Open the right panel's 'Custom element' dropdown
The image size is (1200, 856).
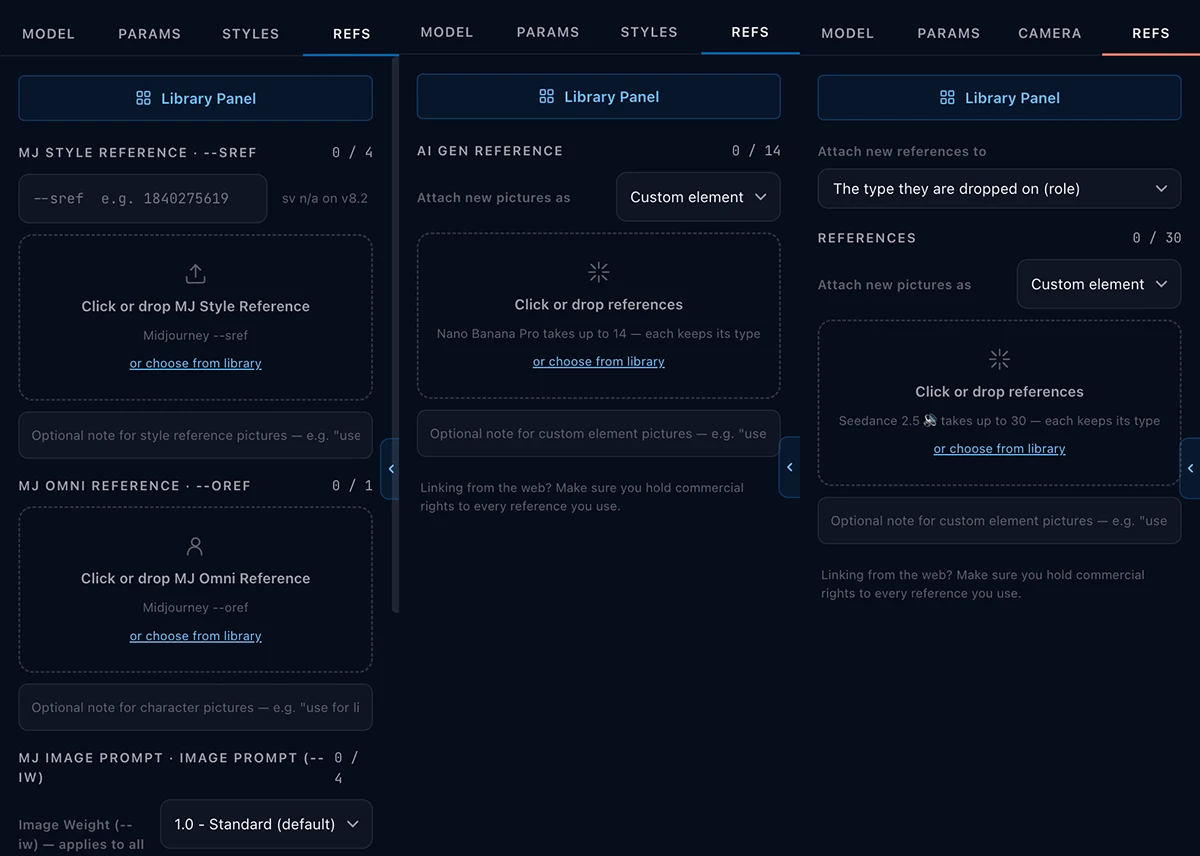[x=1099, y=284]
